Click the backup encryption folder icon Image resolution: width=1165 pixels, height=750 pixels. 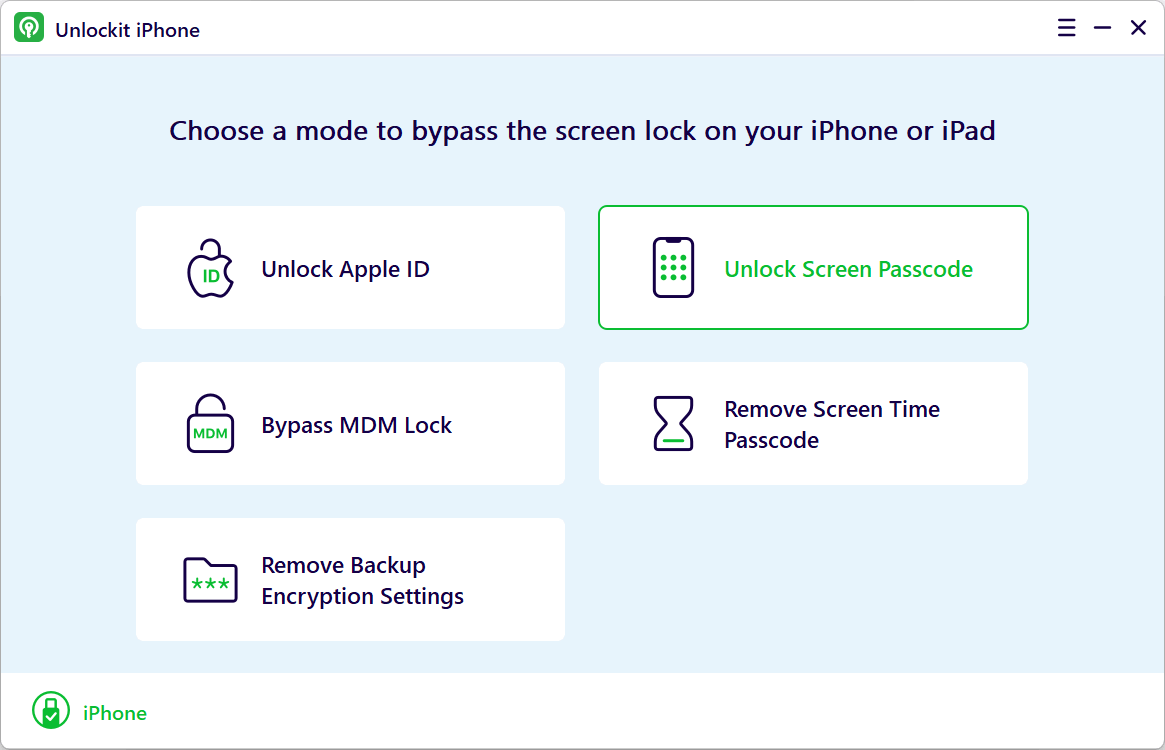click(210, 580)
